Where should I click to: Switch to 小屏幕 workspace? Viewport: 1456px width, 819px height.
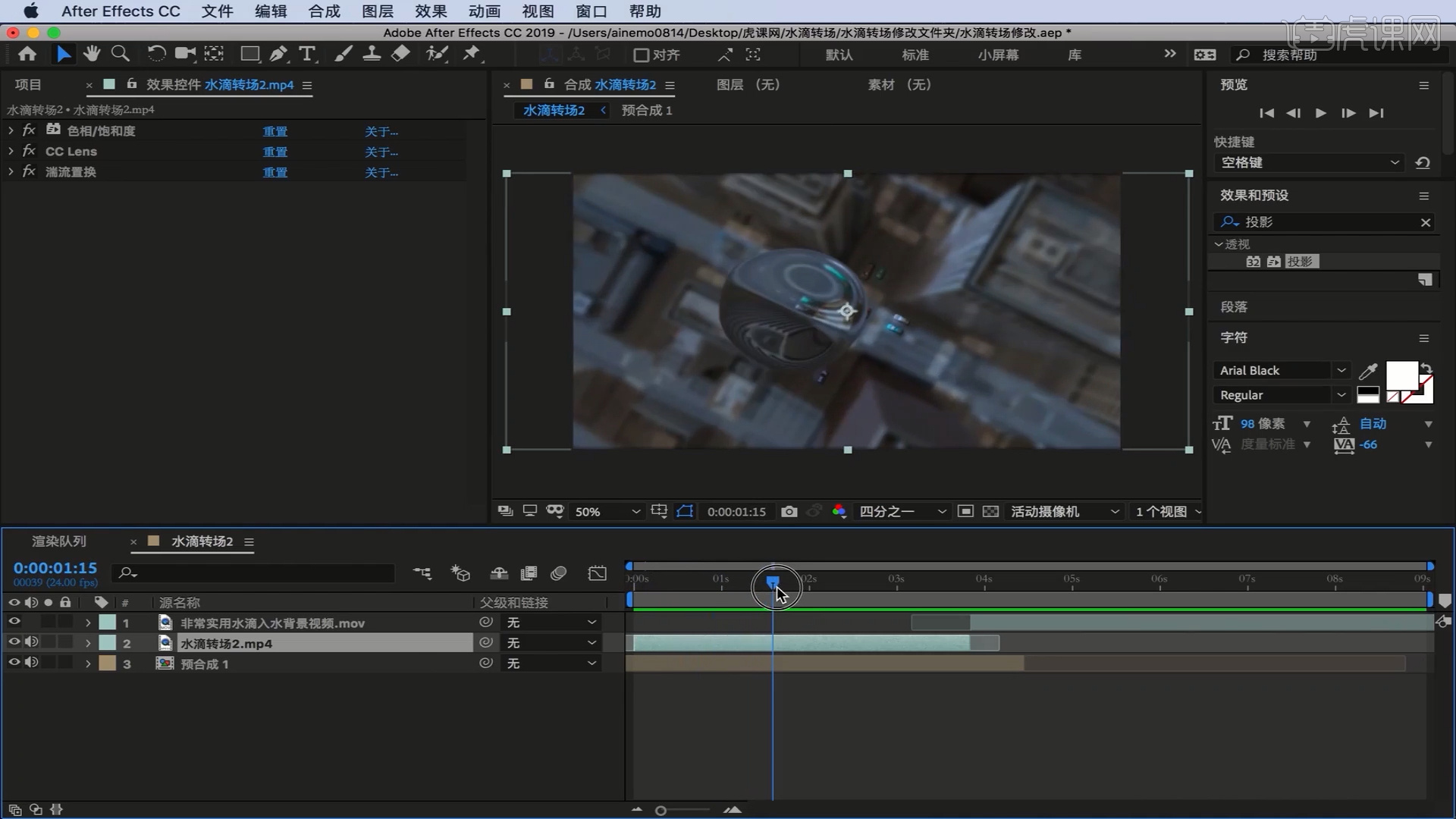point(998,55)
